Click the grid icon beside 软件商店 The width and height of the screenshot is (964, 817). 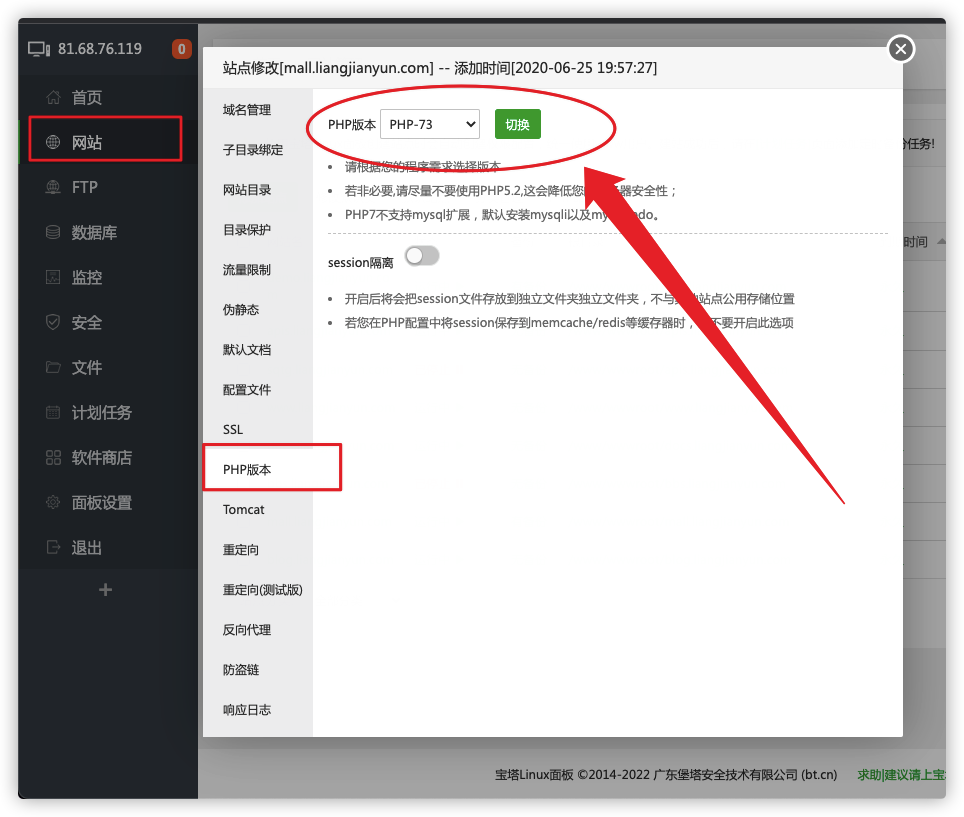tap(53, 457)
